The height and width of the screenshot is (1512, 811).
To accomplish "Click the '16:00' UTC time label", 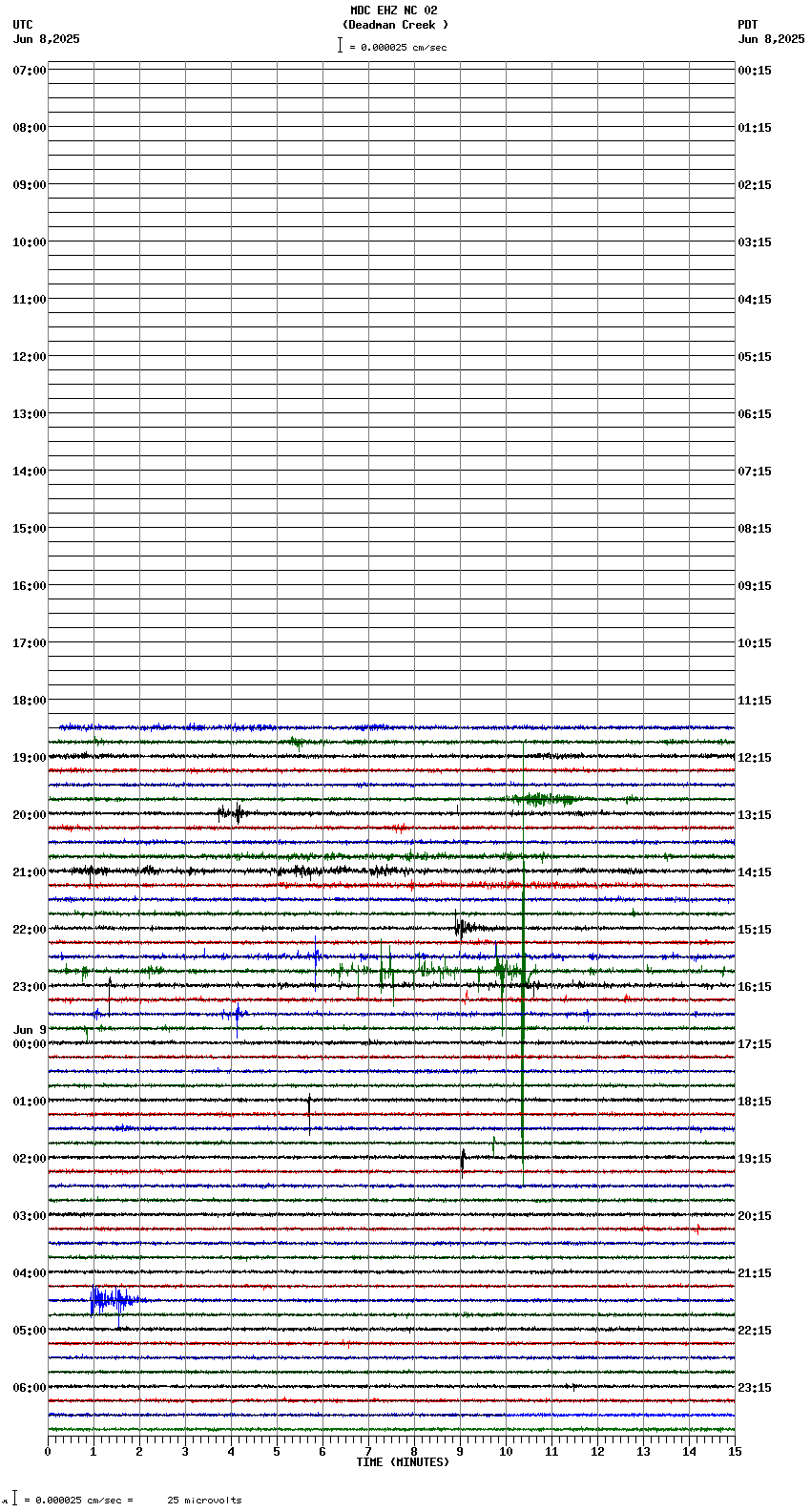I will [x=30, y=586].
